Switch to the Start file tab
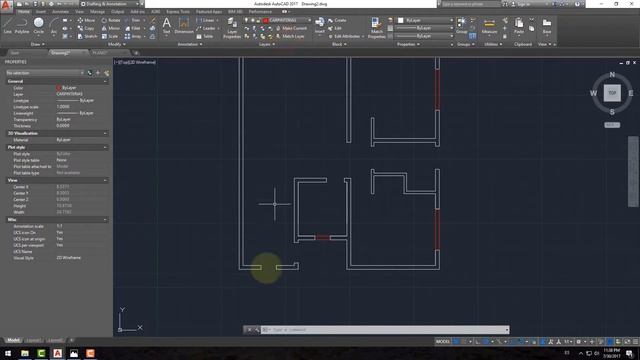Image resolution: width=640 pixels, height=360 pixels. click(16, 53)
